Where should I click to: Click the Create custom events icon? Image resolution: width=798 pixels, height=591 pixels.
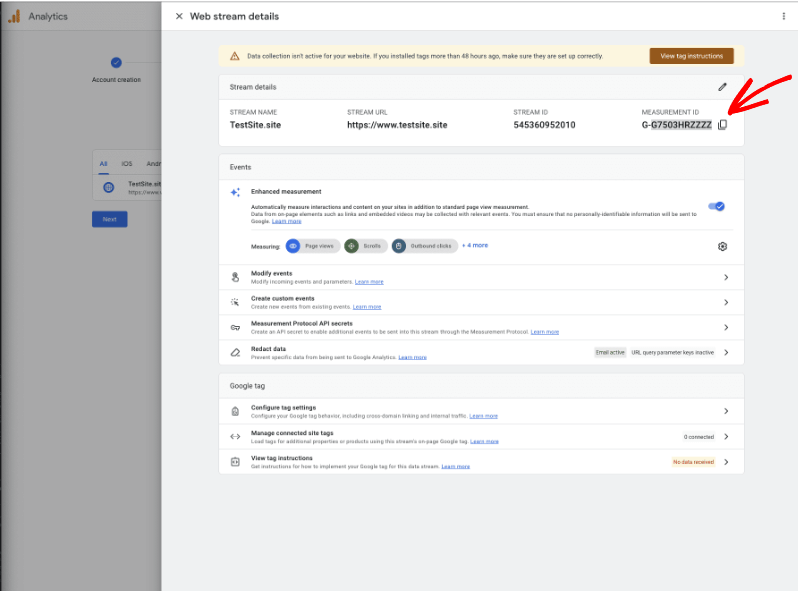[235, 302]
